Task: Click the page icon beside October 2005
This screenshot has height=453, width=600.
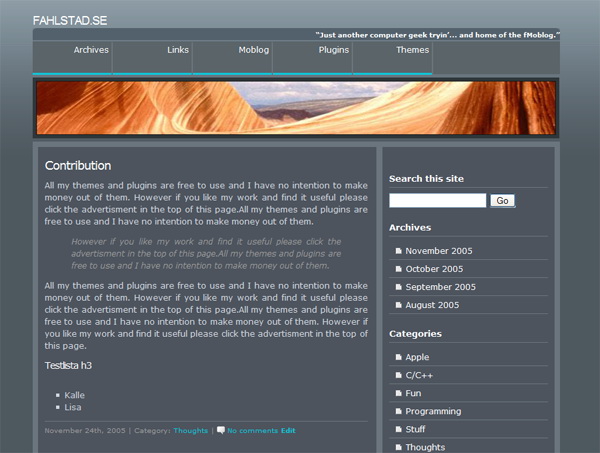Action: click(x=398, y=269)
